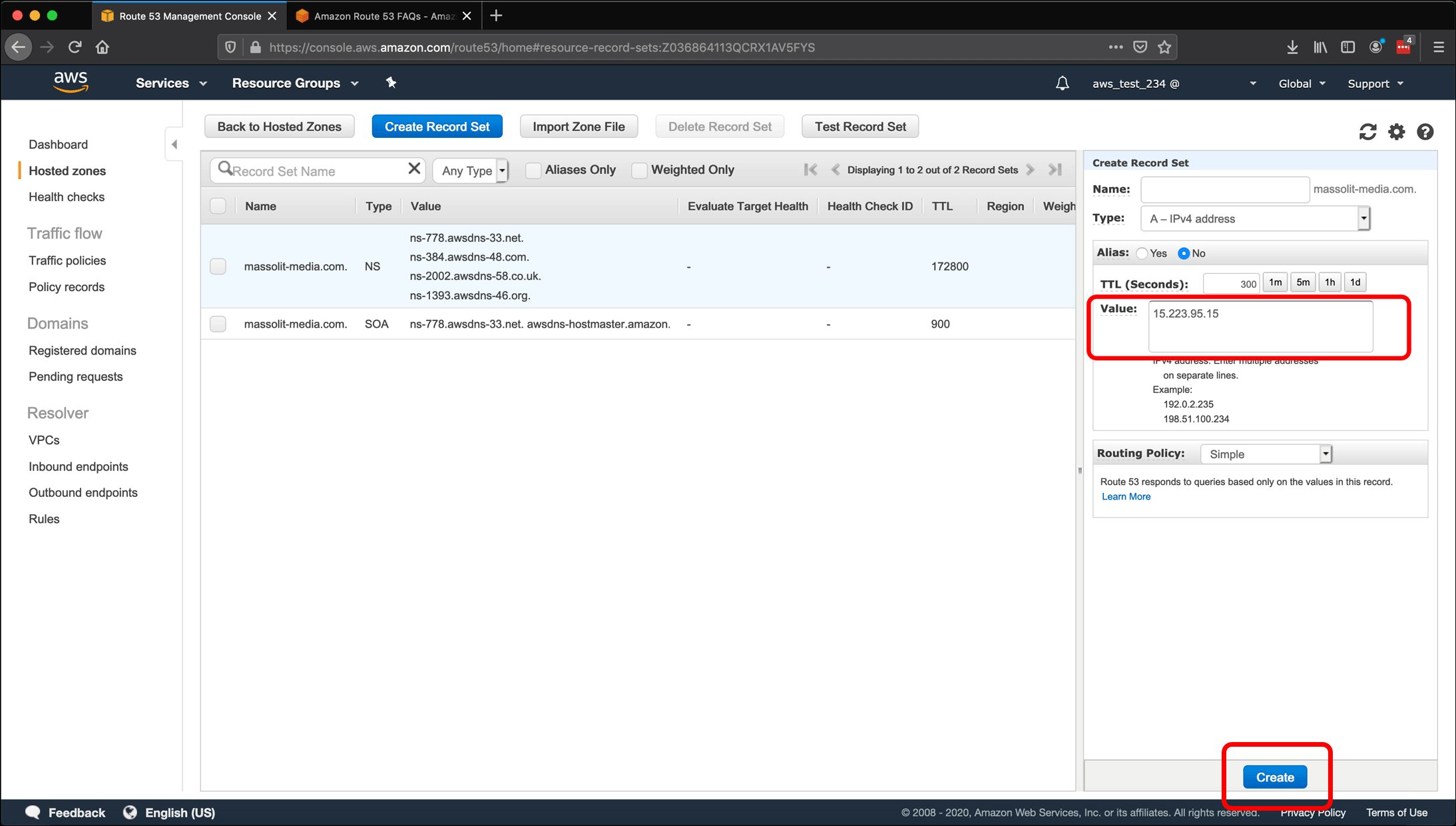Reload the current page
Image resolution: width=1456 pixels, height=826 pixels.
tap(75, 47)
